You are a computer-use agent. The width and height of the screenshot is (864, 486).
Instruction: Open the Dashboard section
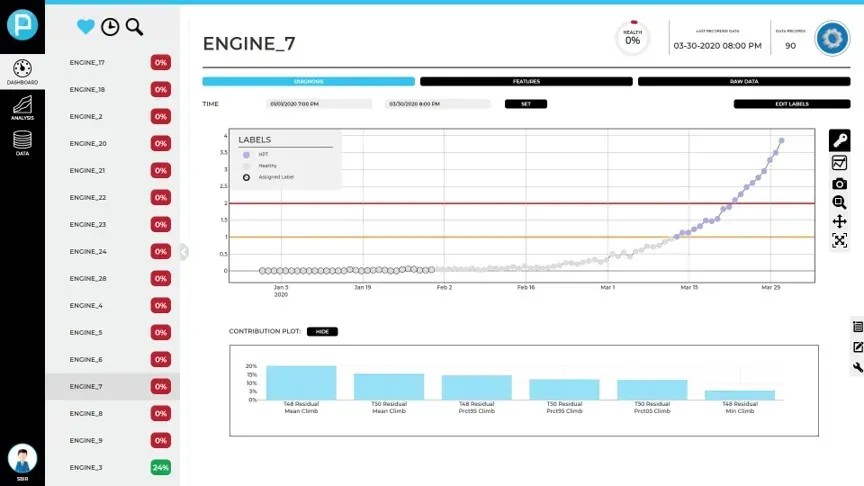pyautogui.click(x=22, y=72)
